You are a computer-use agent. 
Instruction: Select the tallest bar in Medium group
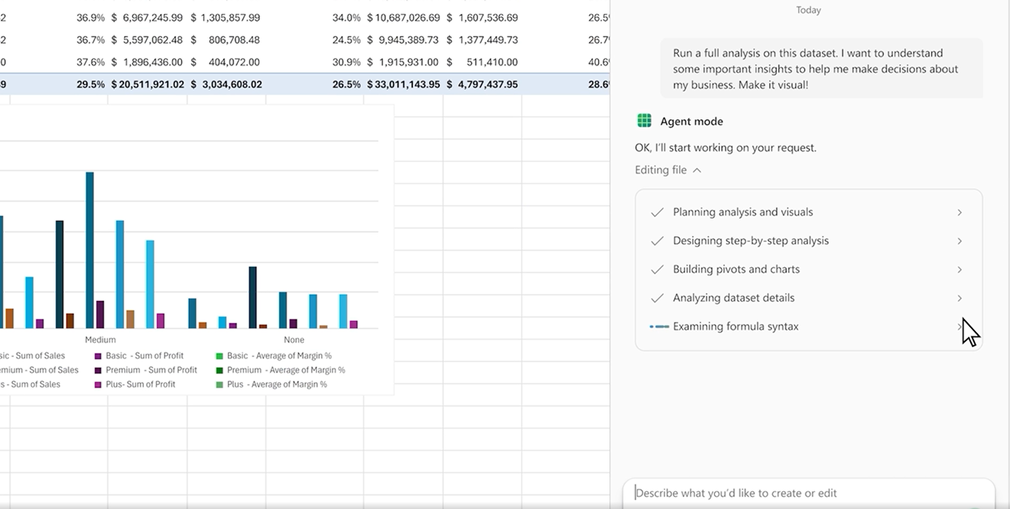click(90, 249)
